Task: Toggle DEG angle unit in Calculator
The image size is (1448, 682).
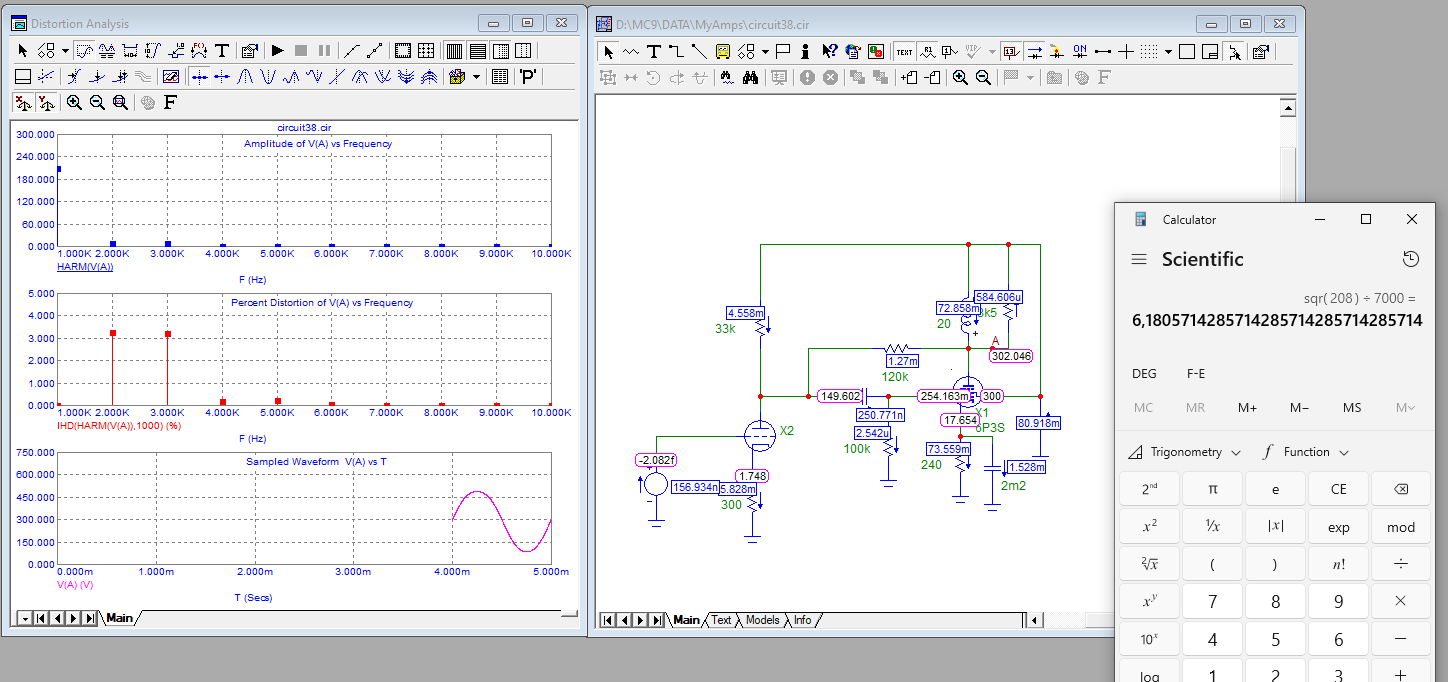Action: coord(1144,374)
